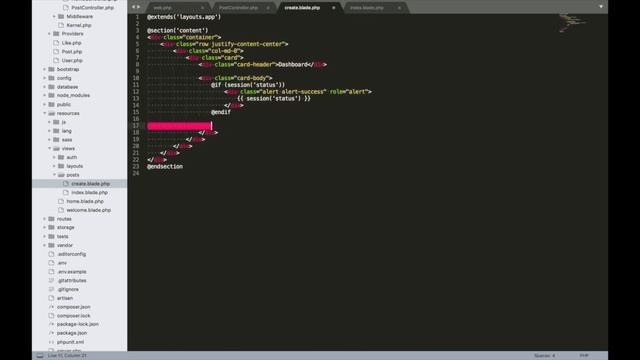Expand the node_modules folder arrow
Image resolution: width=640 pixels, height=360 pixels.
[x=44, y=96]
